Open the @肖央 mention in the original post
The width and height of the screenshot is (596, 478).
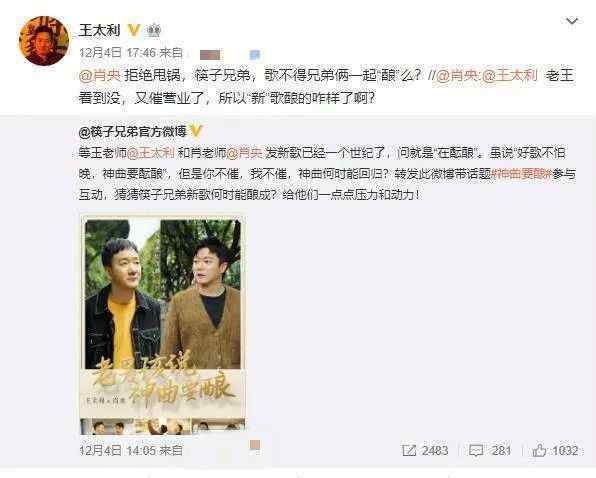coord(244,153)
